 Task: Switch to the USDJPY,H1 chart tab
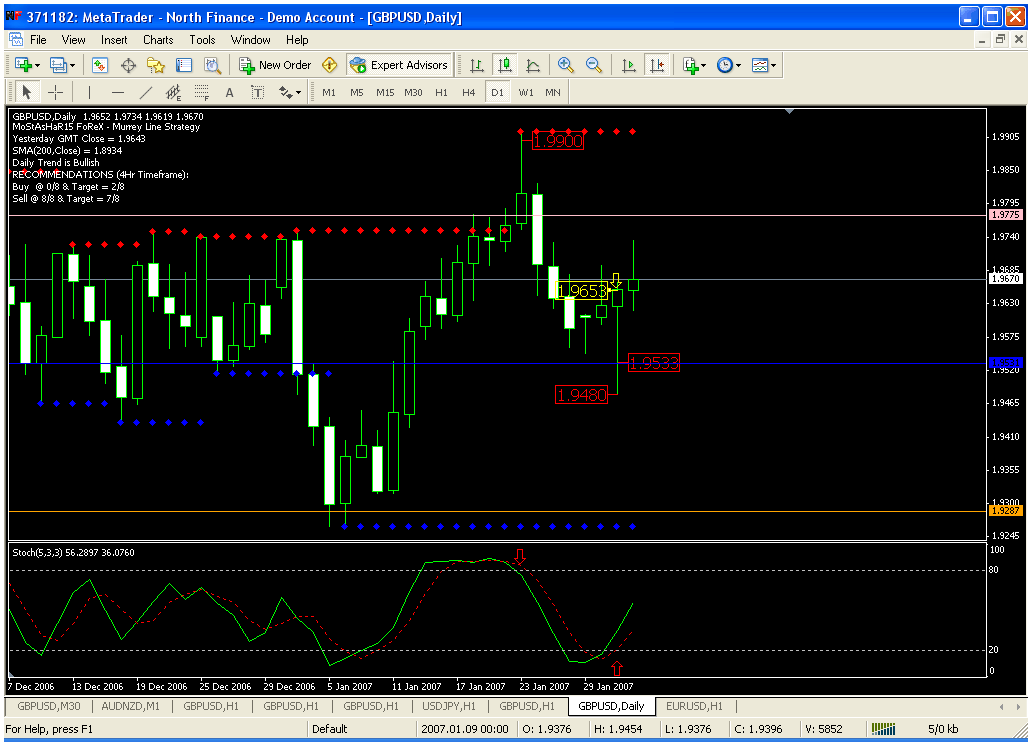point(447,706)
